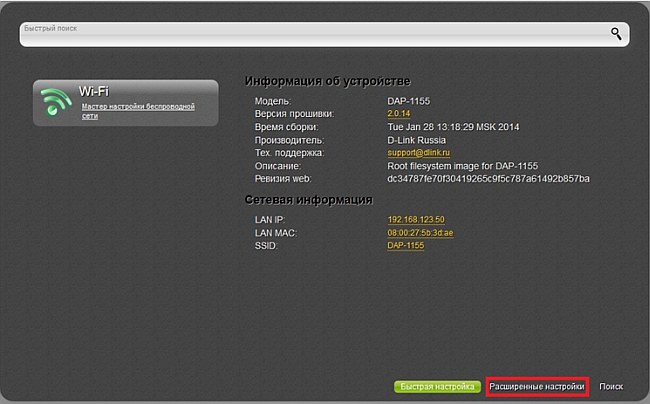Click the Wi-Fi panel title
This screenshot has height=404, width=650.
93,91
